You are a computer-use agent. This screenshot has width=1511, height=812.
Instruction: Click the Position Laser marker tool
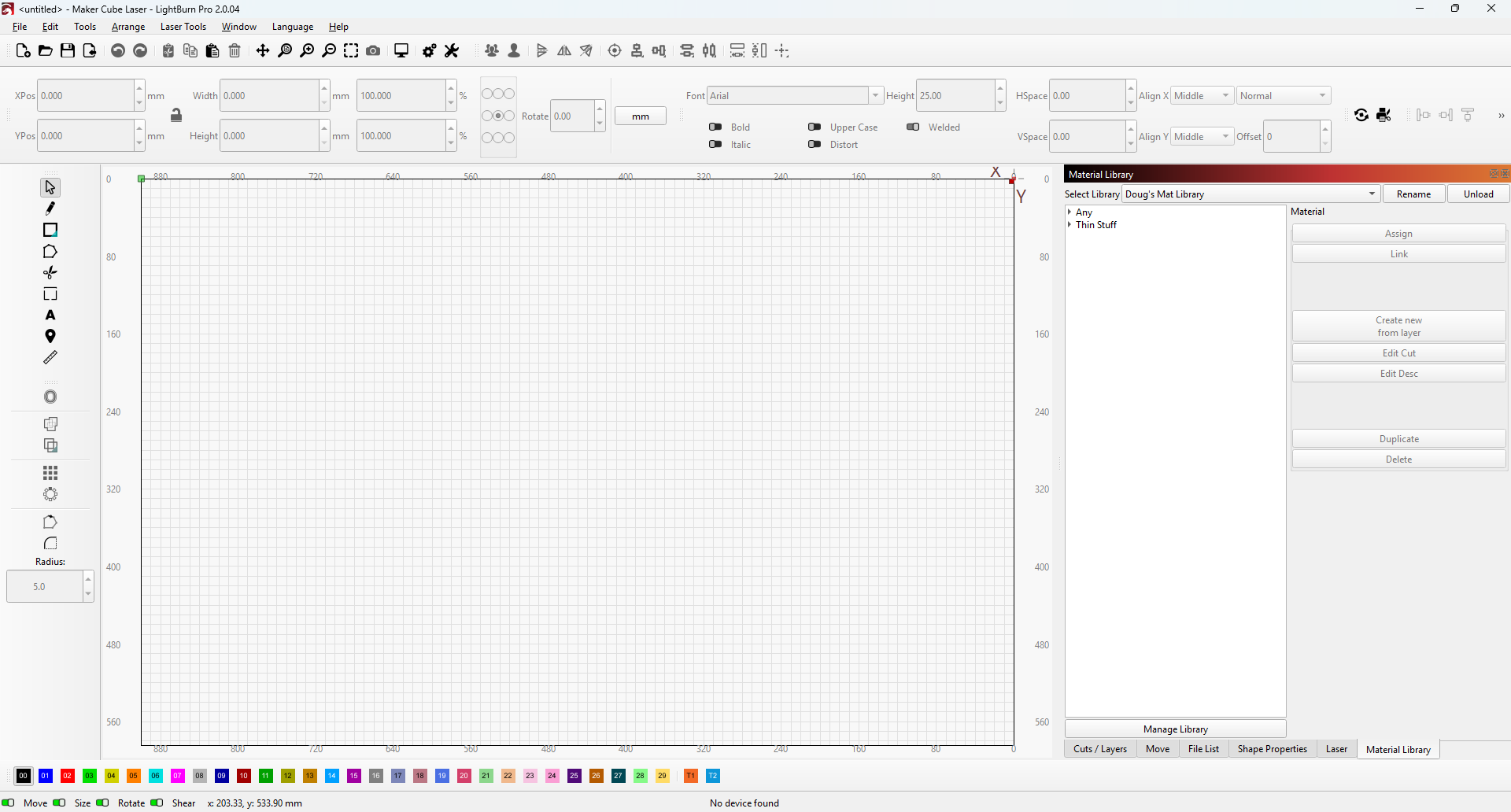[50, 337]
